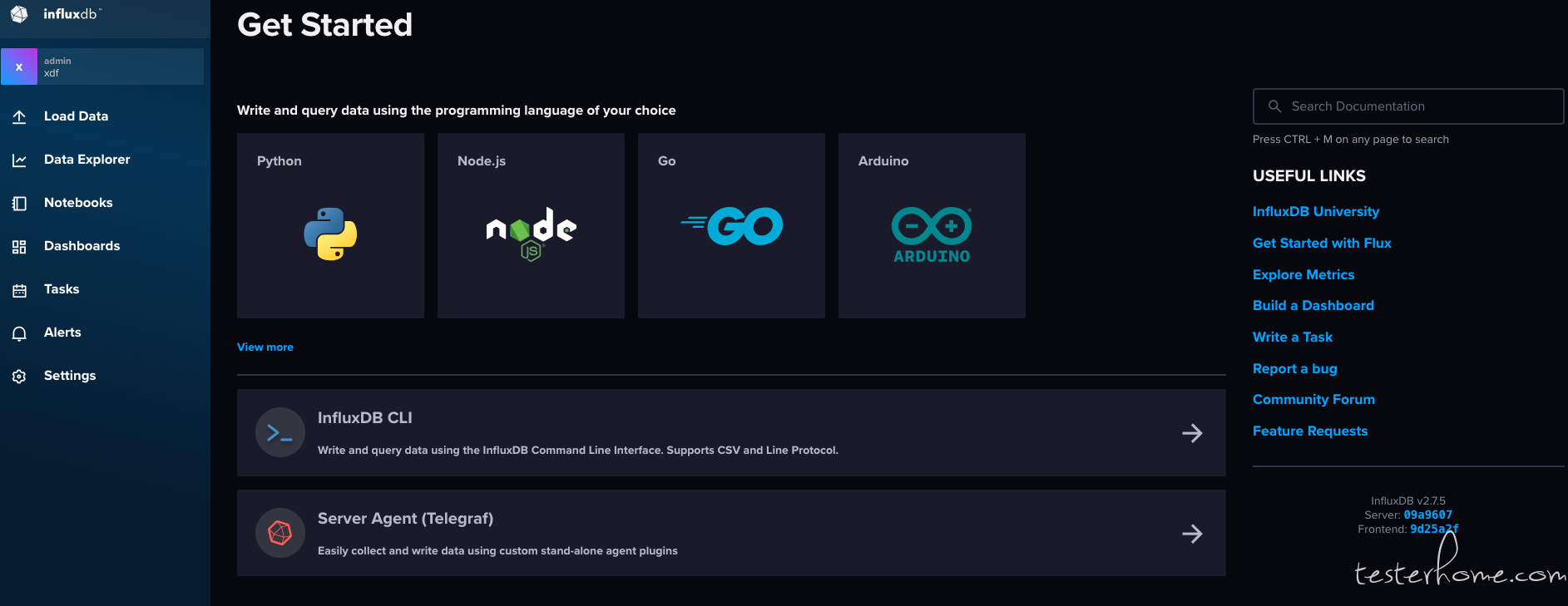The height and width of the screenshot is (606, 1568).
Task: Select the Go logo icon
Action: (x=731, y=226)
